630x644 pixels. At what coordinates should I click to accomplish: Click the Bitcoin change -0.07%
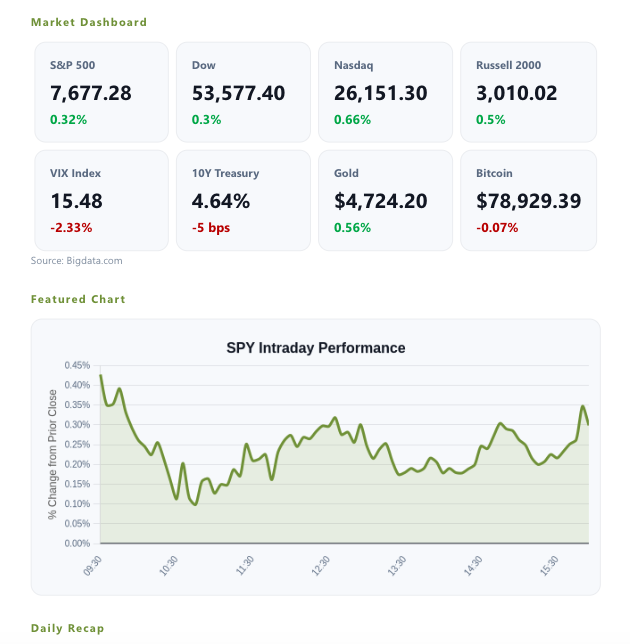click(497, 228)
